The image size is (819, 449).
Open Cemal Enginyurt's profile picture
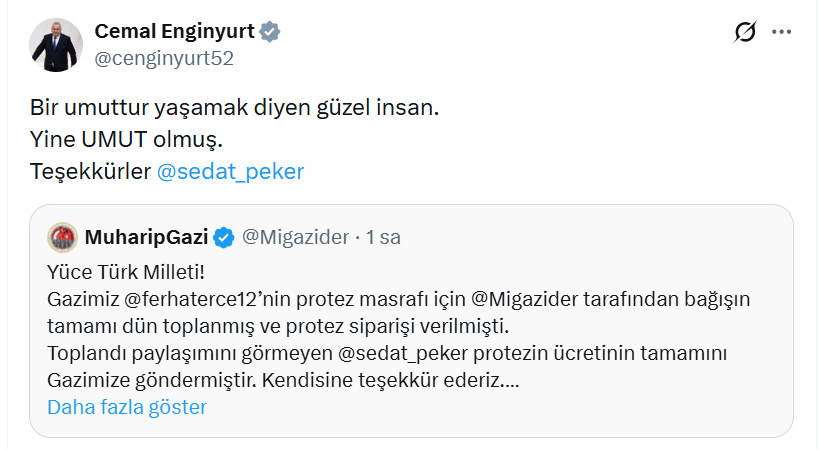point(55,45)
